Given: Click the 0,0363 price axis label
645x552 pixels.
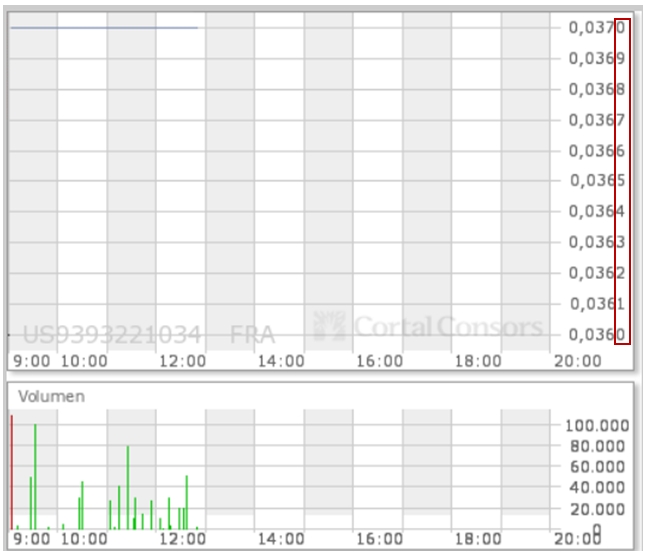Looking at the screenshot, I should tap(596, 242).
